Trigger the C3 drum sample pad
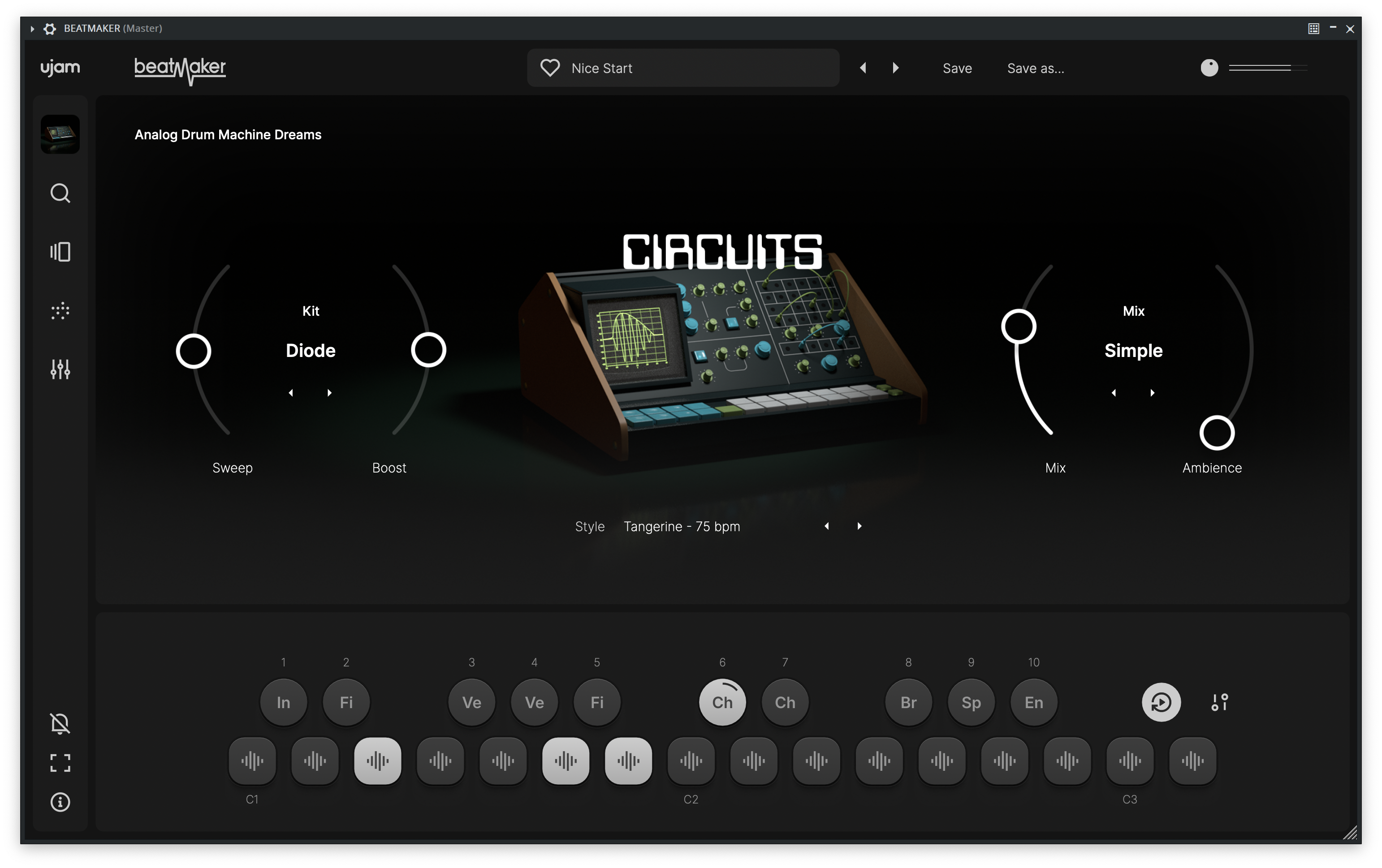 click(1130, 761)
